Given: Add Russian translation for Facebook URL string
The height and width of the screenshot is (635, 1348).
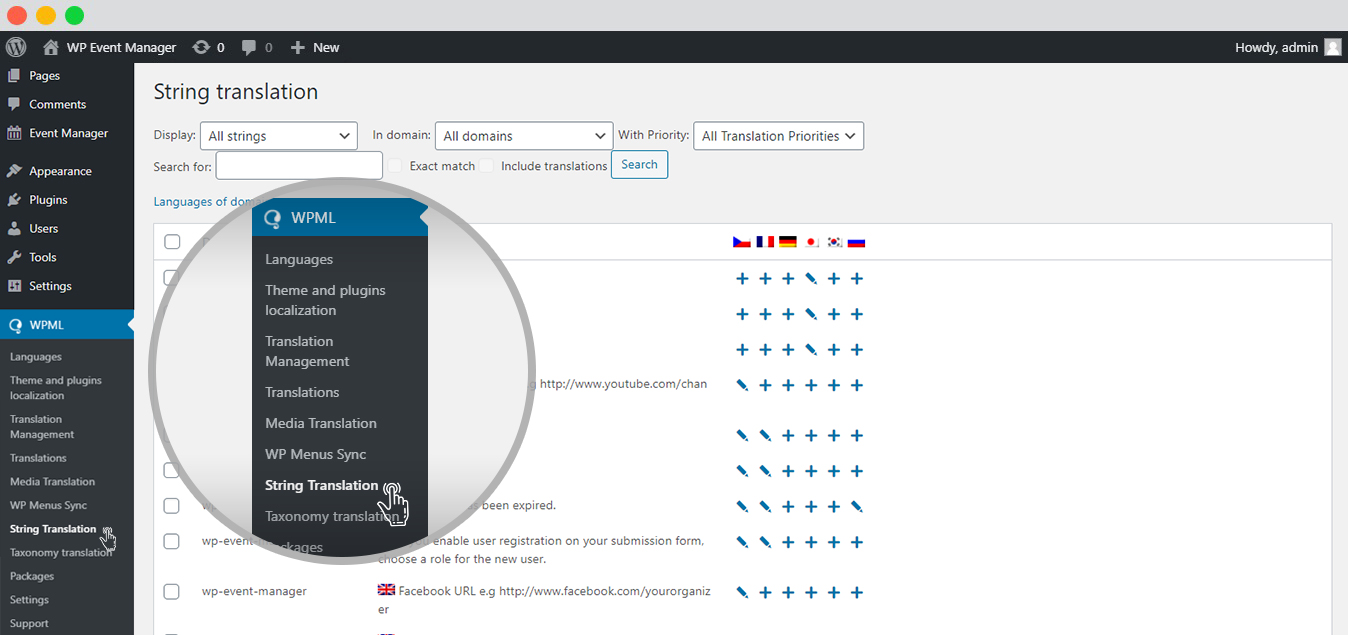Looking at the screenshot, I should point(856,592).
